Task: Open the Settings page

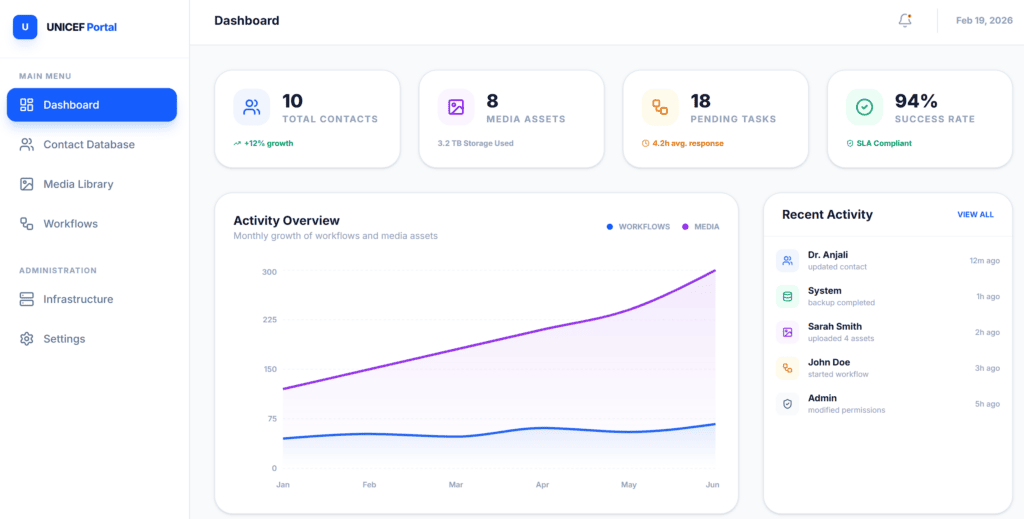Action: [x=64, y=339]
